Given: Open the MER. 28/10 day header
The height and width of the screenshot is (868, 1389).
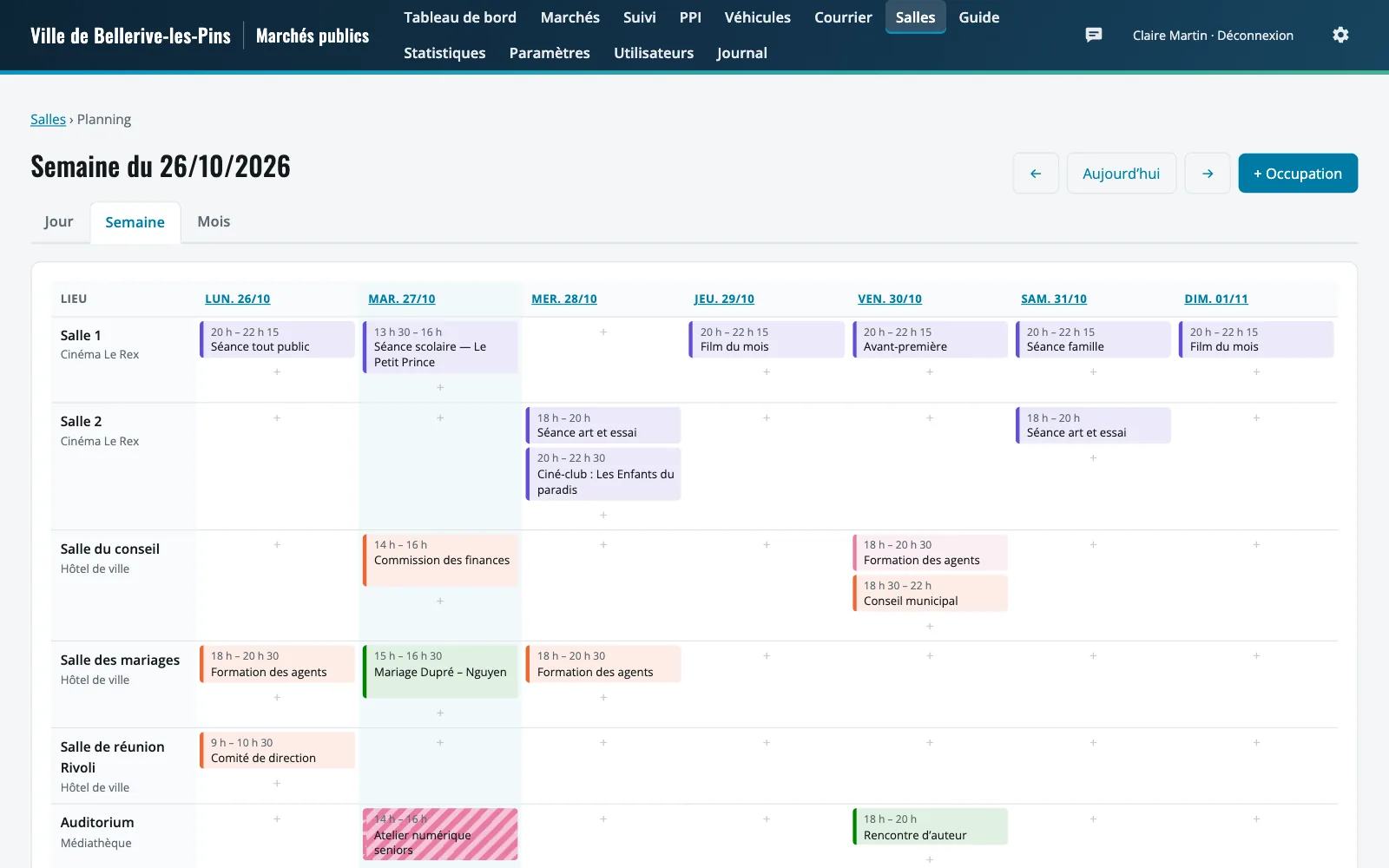Looking at the screenshot, I should 564,299.
